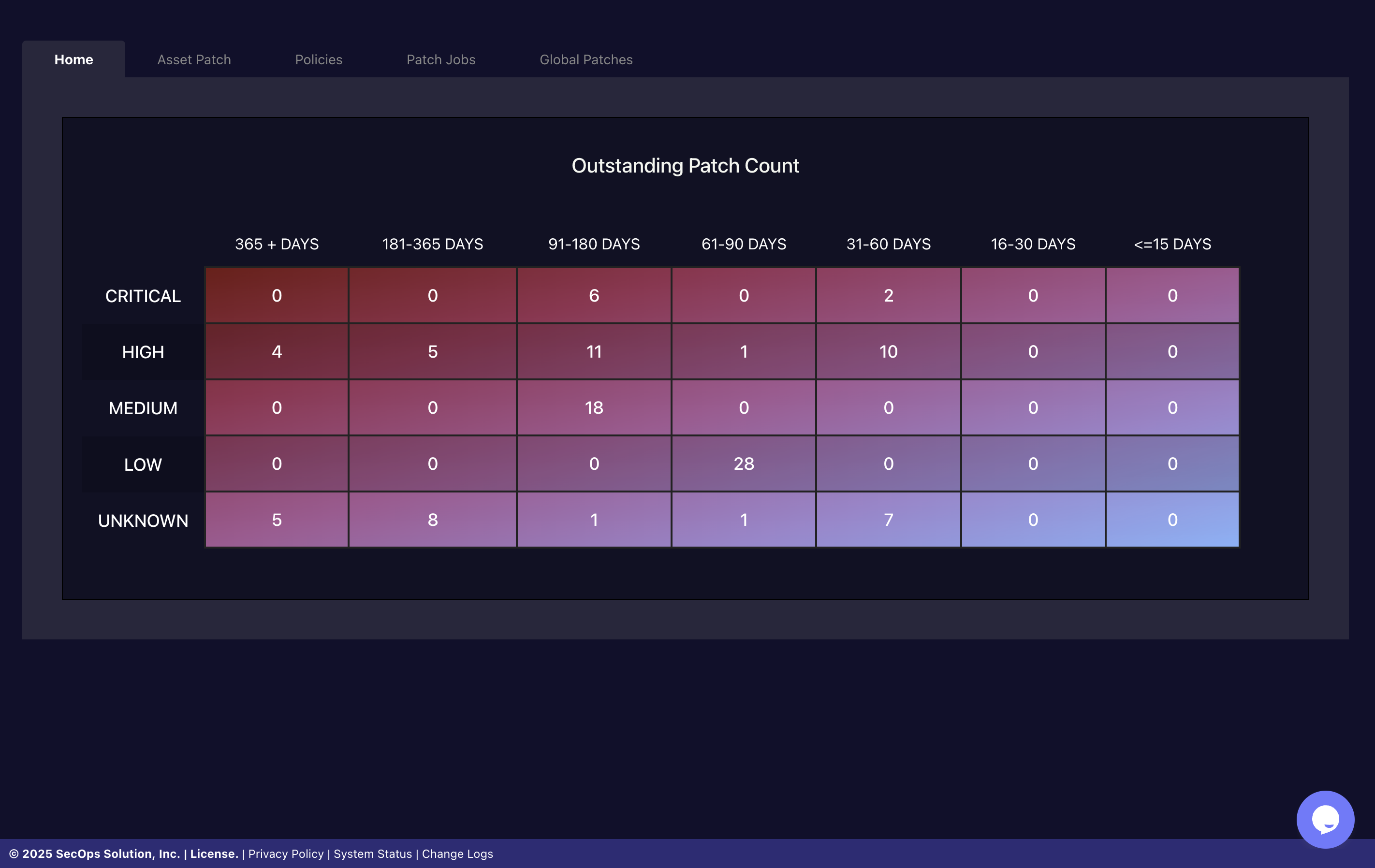1375x868 pixels.
Task: Click Unknown <=15 days light blue cell
Action: tap(1172, 520)
